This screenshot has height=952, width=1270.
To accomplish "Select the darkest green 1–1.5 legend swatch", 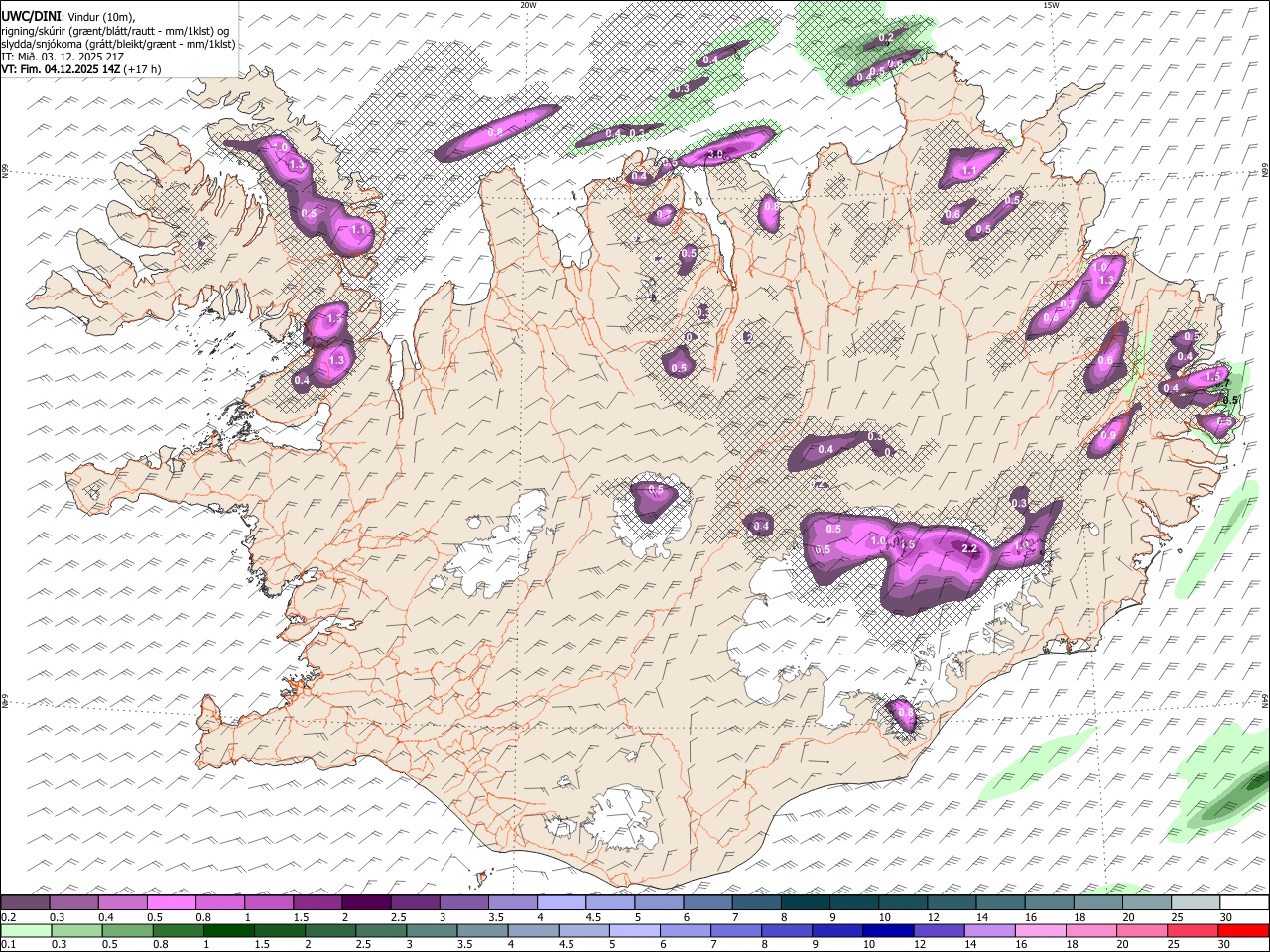I will coord(229,930).
